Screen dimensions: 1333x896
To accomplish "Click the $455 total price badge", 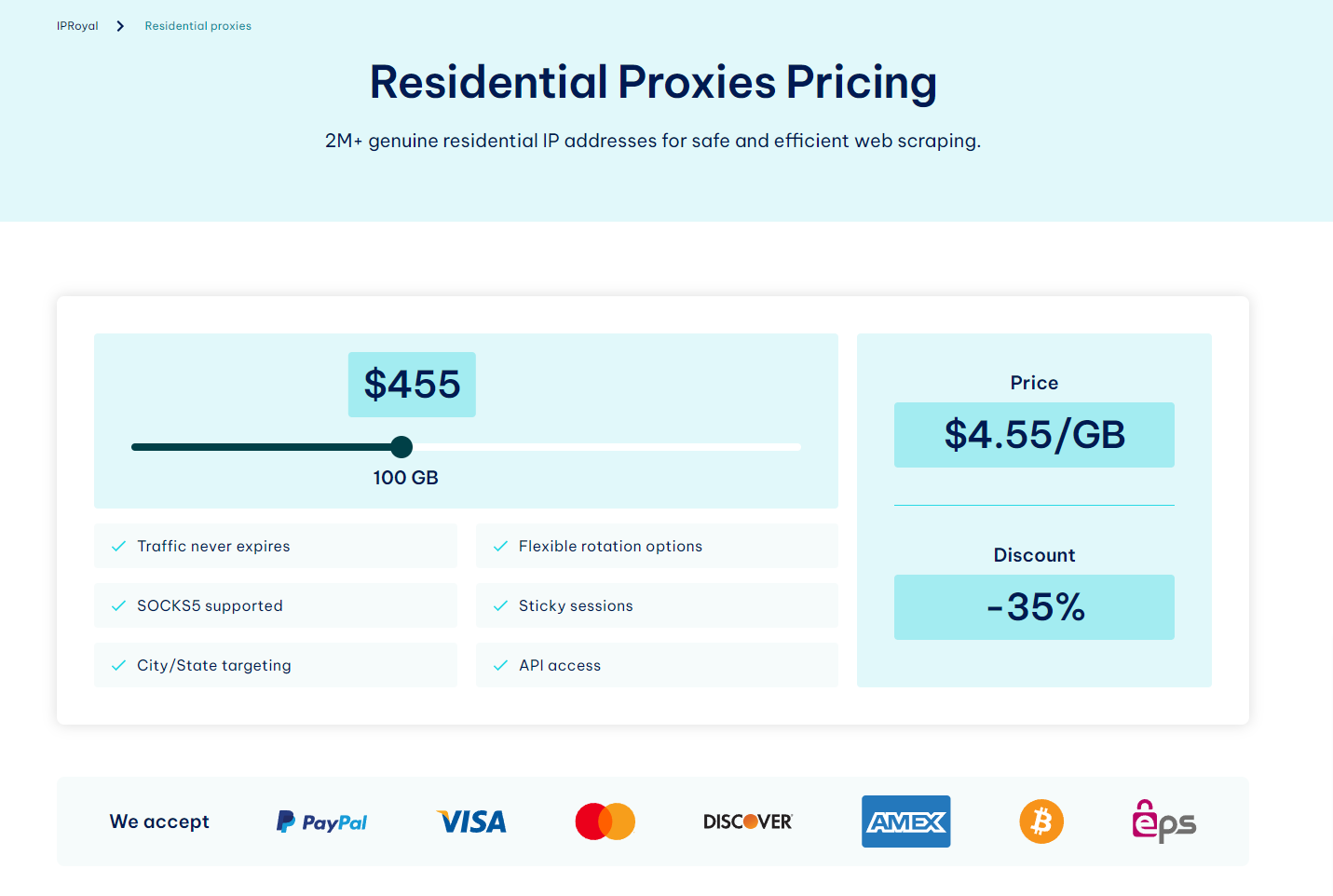I will click(412, 385).
